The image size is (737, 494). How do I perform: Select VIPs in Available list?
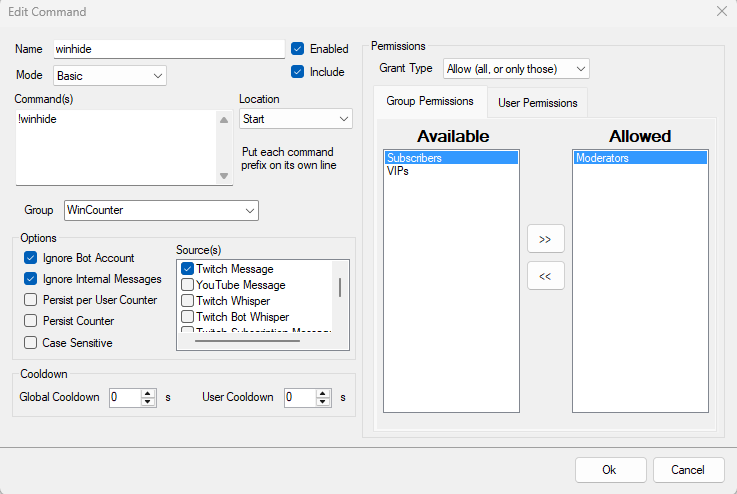coord(451,171)
